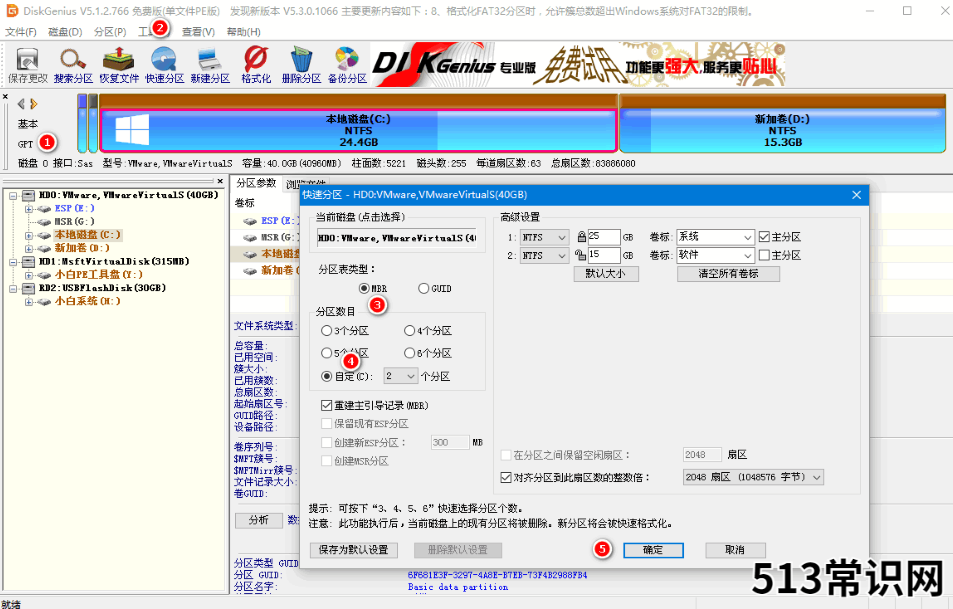Click the Analyze (分析) button
Image resolution: width=953 pixels, height=609 pixels.
click(259, 520)
